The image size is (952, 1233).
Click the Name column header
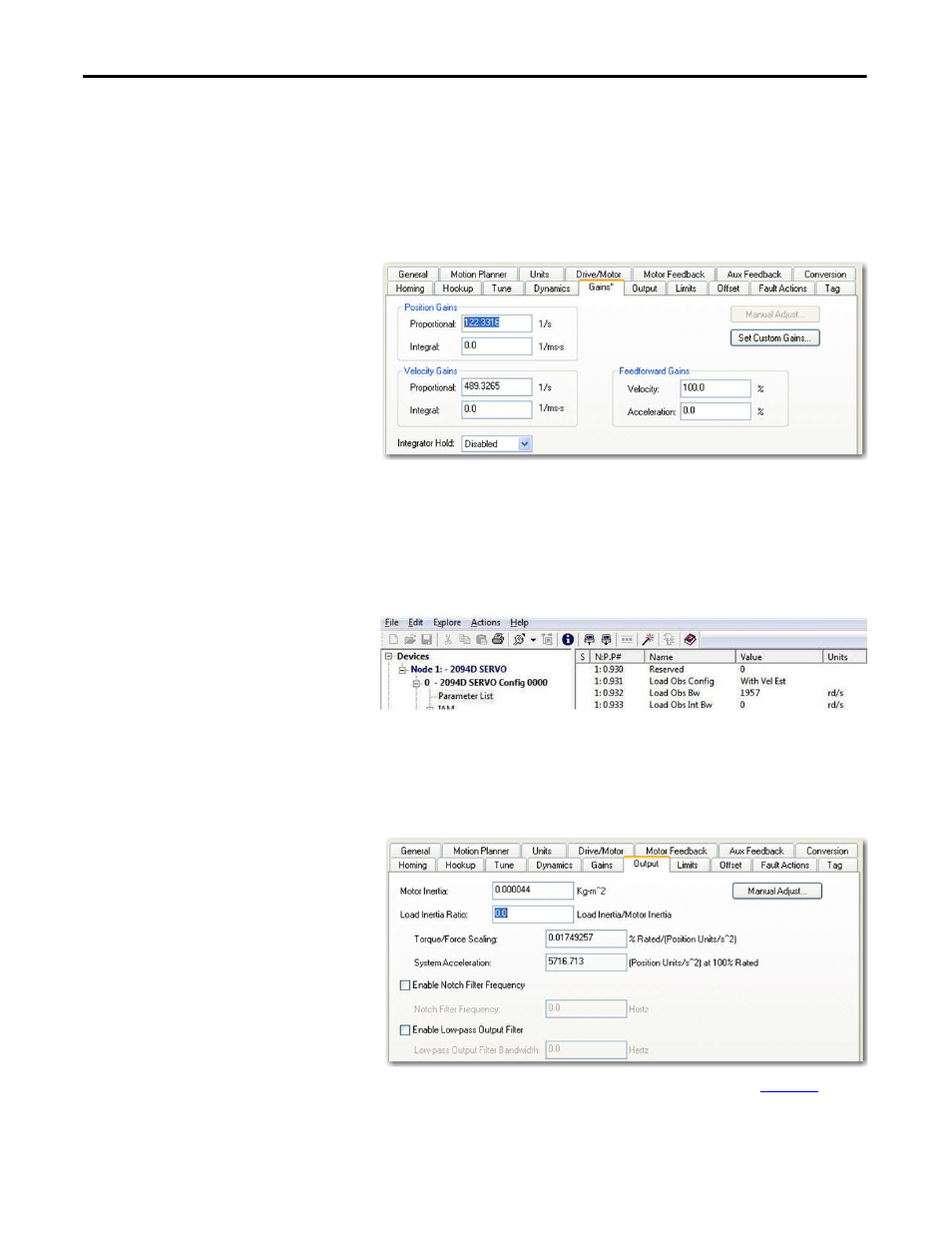692,657
